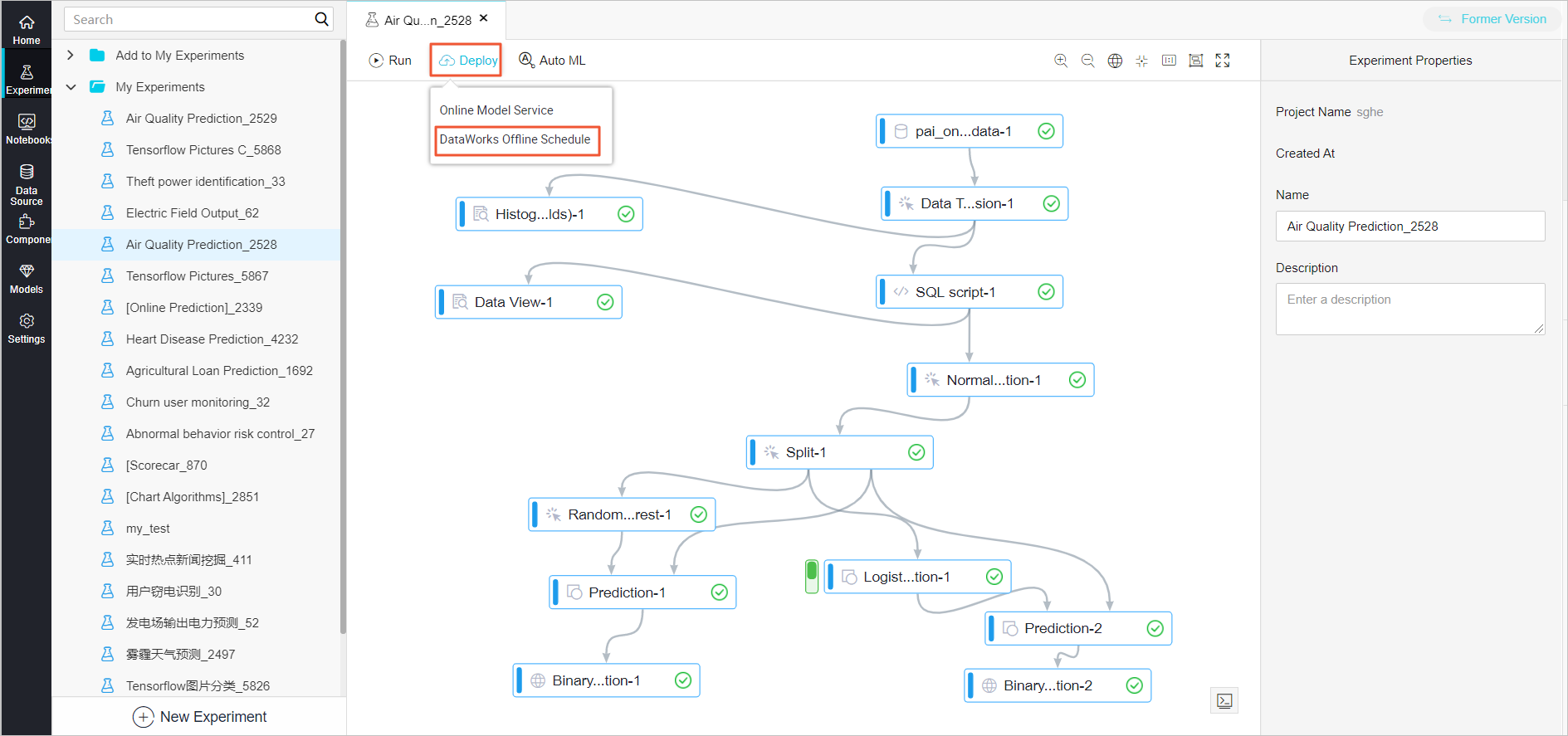Select the Histog...lds)-1 node
1568x736 pixels.
(550, 214)
